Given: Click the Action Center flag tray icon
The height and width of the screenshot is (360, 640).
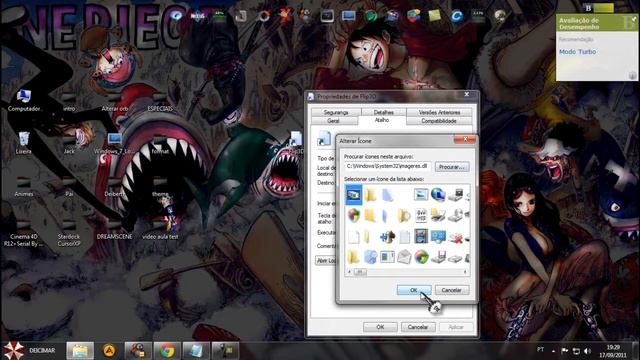Looking at the screenshot, I should click(x=564, y=351).
